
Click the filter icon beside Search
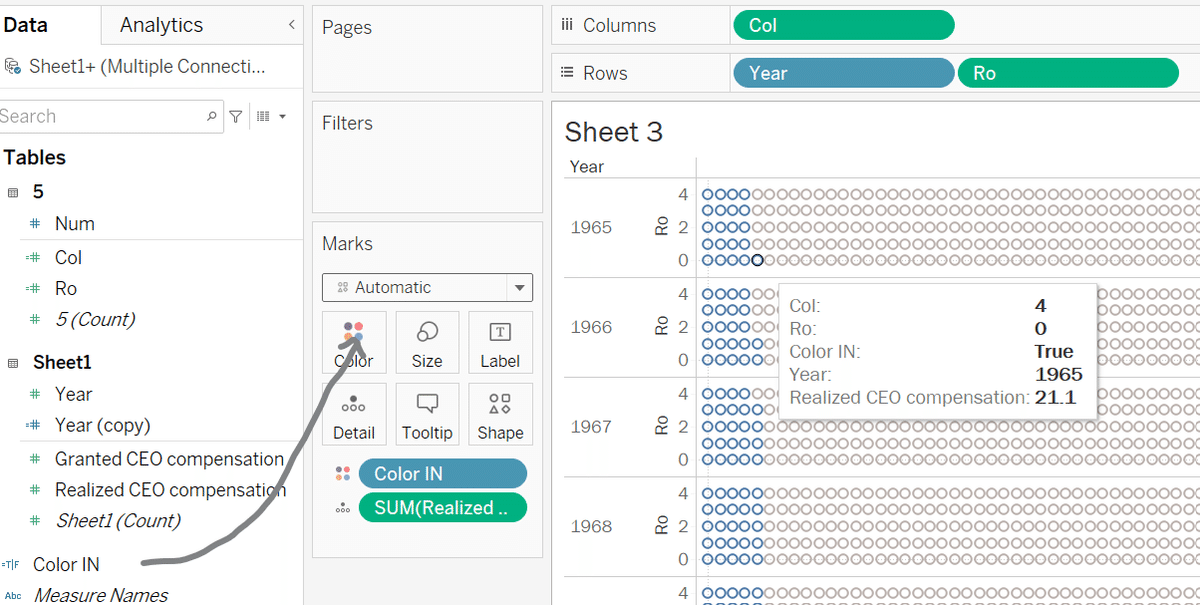(236, 117)
